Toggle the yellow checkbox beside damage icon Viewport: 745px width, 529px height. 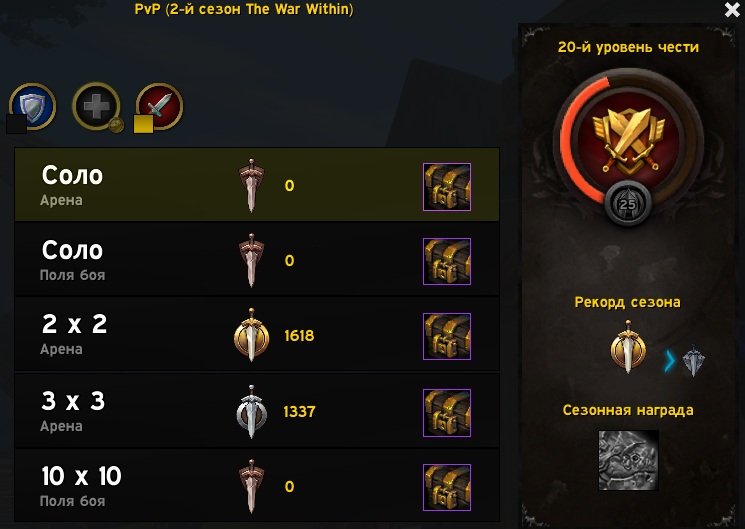click(143, 125)
